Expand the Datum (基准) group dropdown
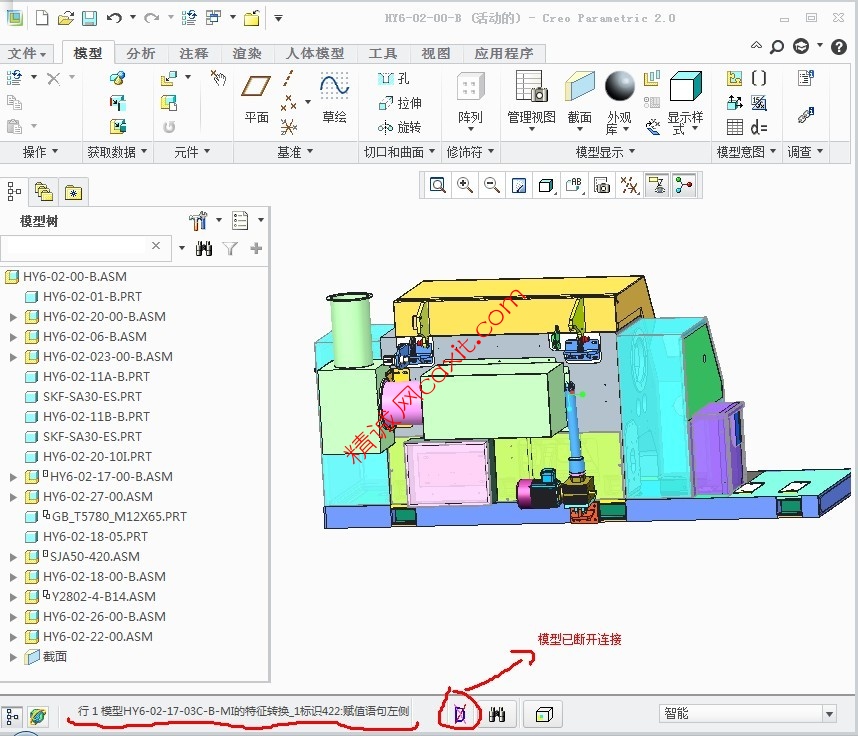The width and height of the screenshot is (858, 736). pos(295,152)
